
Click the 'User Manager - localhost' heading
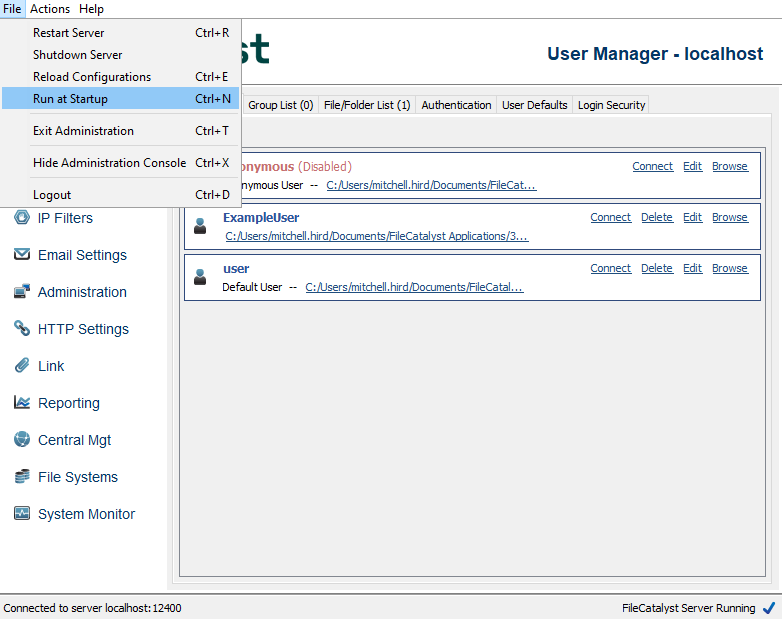(655, 53)
